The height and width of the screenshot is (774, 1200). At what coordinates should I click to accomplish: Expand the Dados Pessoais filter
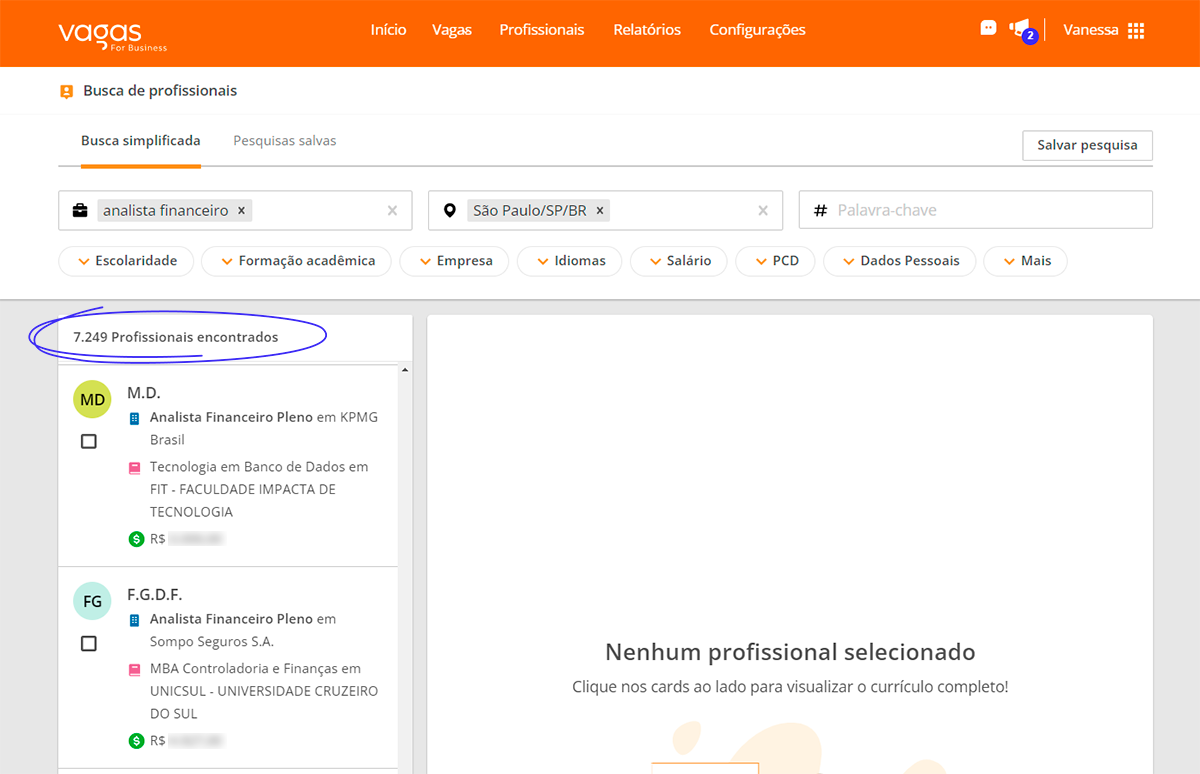(x=900, y=261)
